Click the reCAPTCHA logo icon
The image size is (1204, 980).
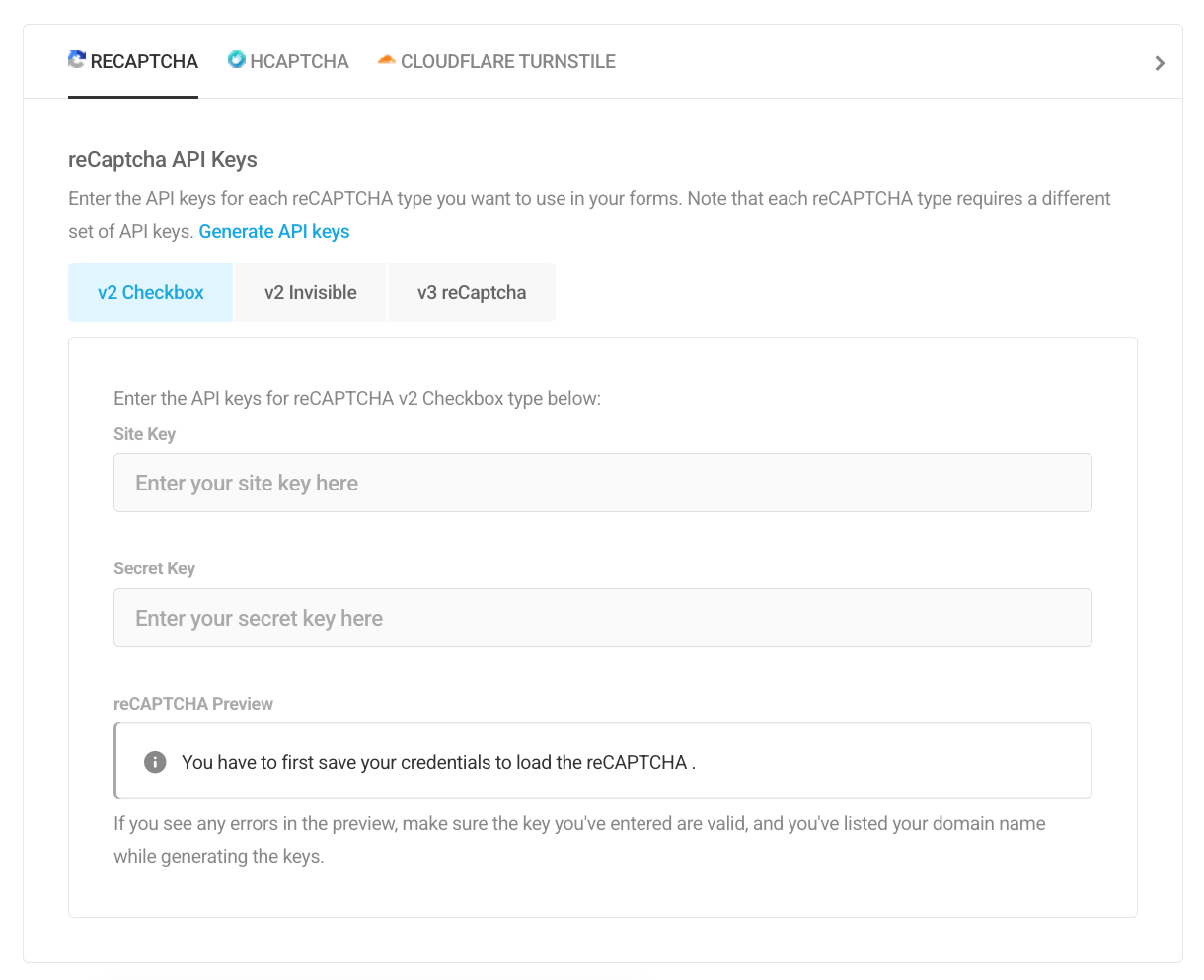77,60
